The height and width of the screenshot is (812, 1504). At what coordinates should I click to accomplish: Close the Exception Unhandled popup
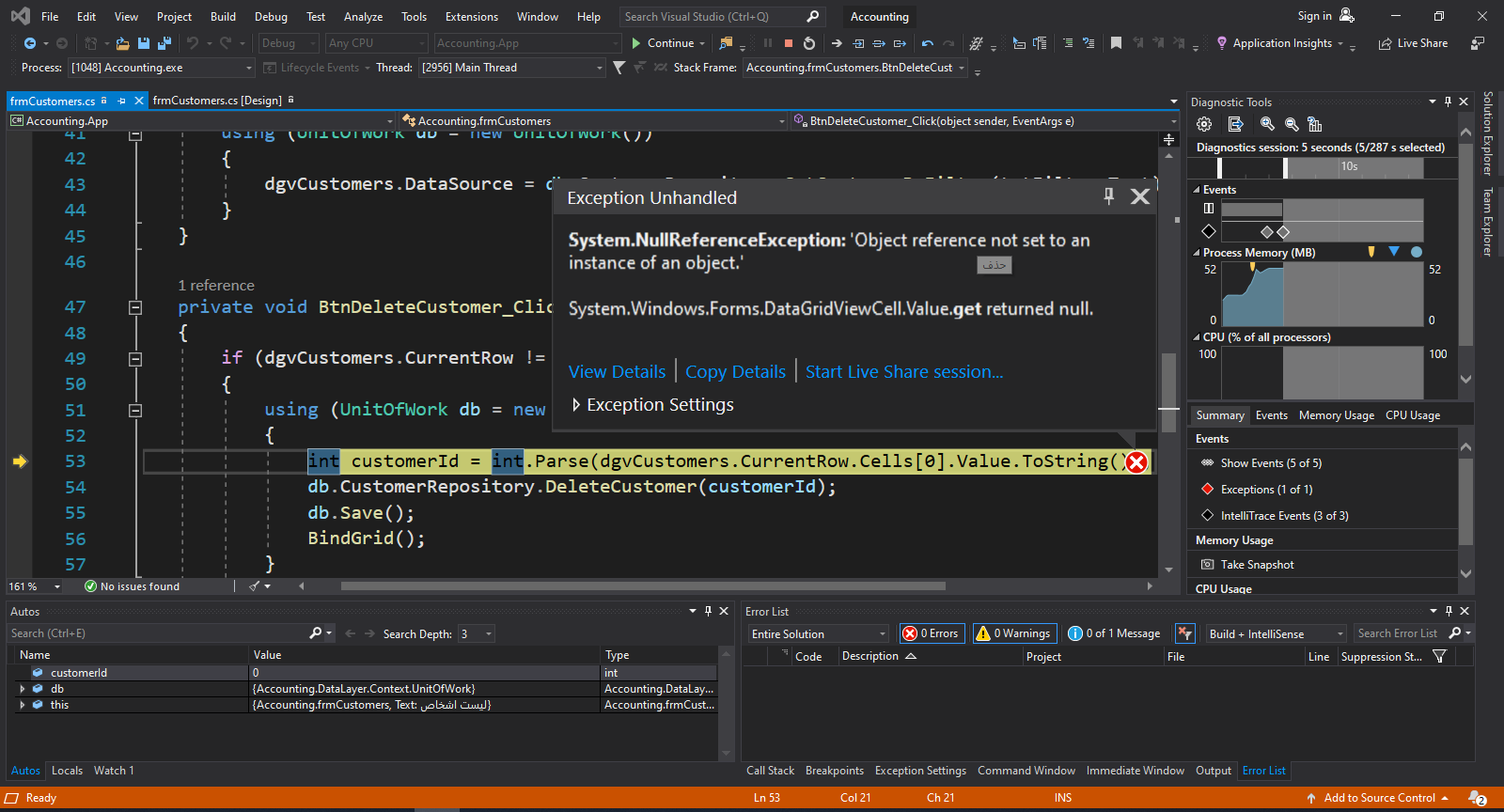pos(1140,196)
